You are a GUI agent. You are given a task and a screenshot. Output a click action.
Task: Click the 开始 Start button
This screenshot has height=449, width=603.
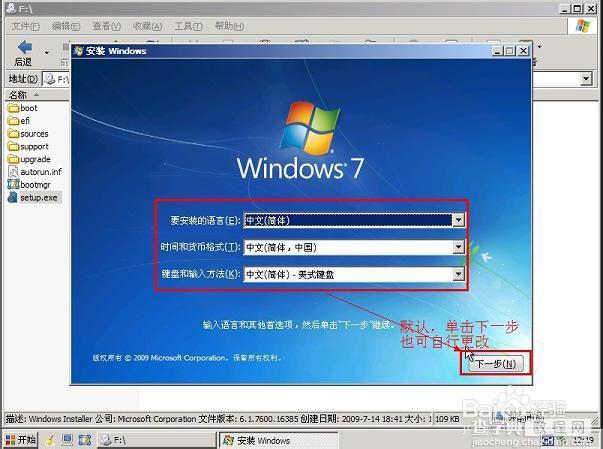pyautogui.click(x=21, y=440)
